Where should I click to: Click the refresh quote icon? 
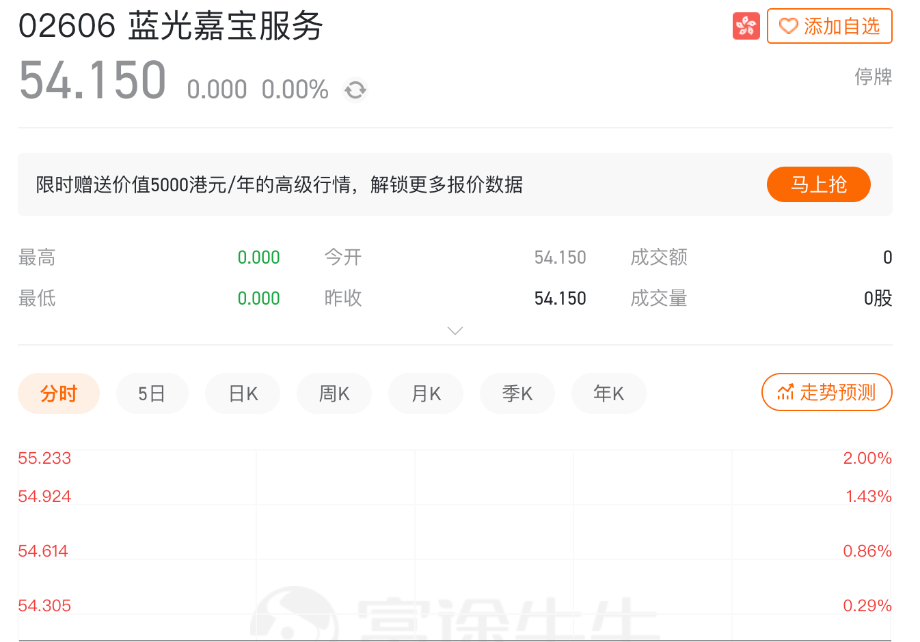355,90
